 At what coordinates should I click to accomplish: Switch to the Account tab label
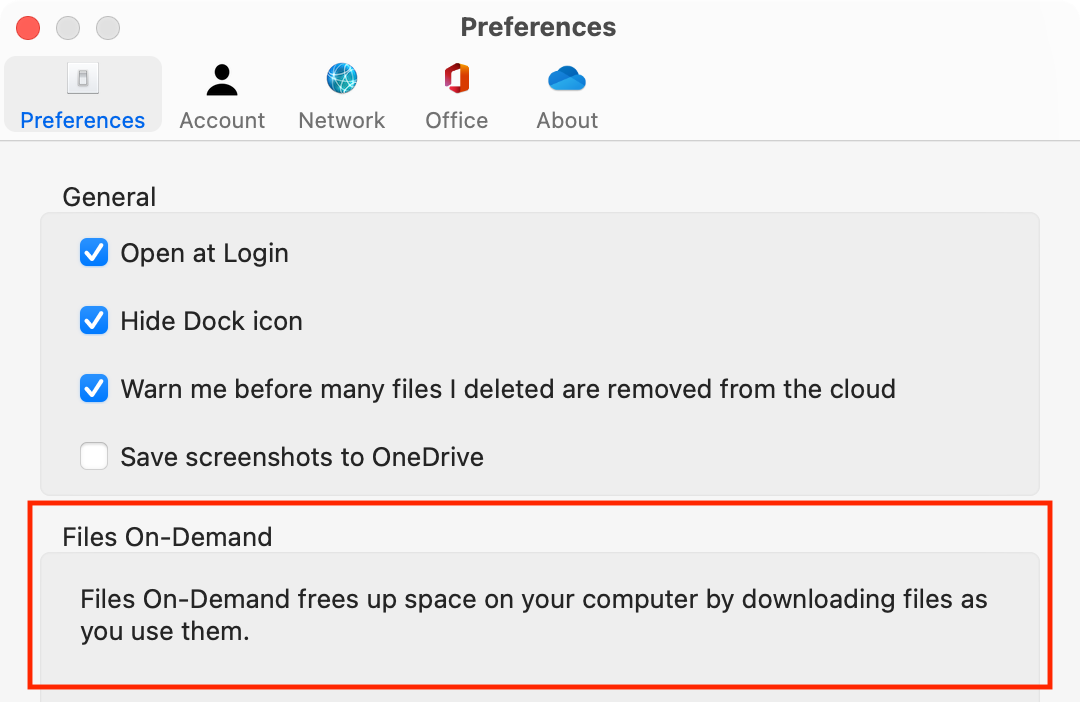pyautogui.click(x=222, y=120)
